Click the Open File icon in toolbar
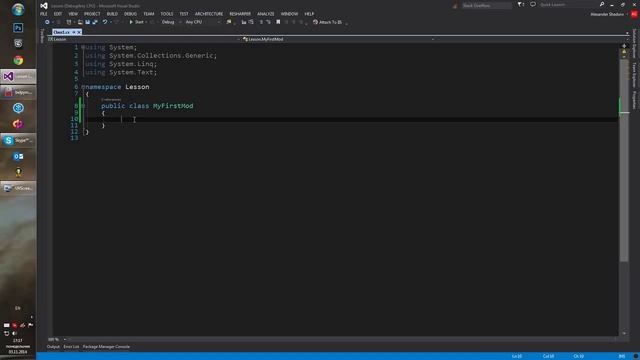Image resolution: width=640 pixels, height=360 pixels. point(80,22)
